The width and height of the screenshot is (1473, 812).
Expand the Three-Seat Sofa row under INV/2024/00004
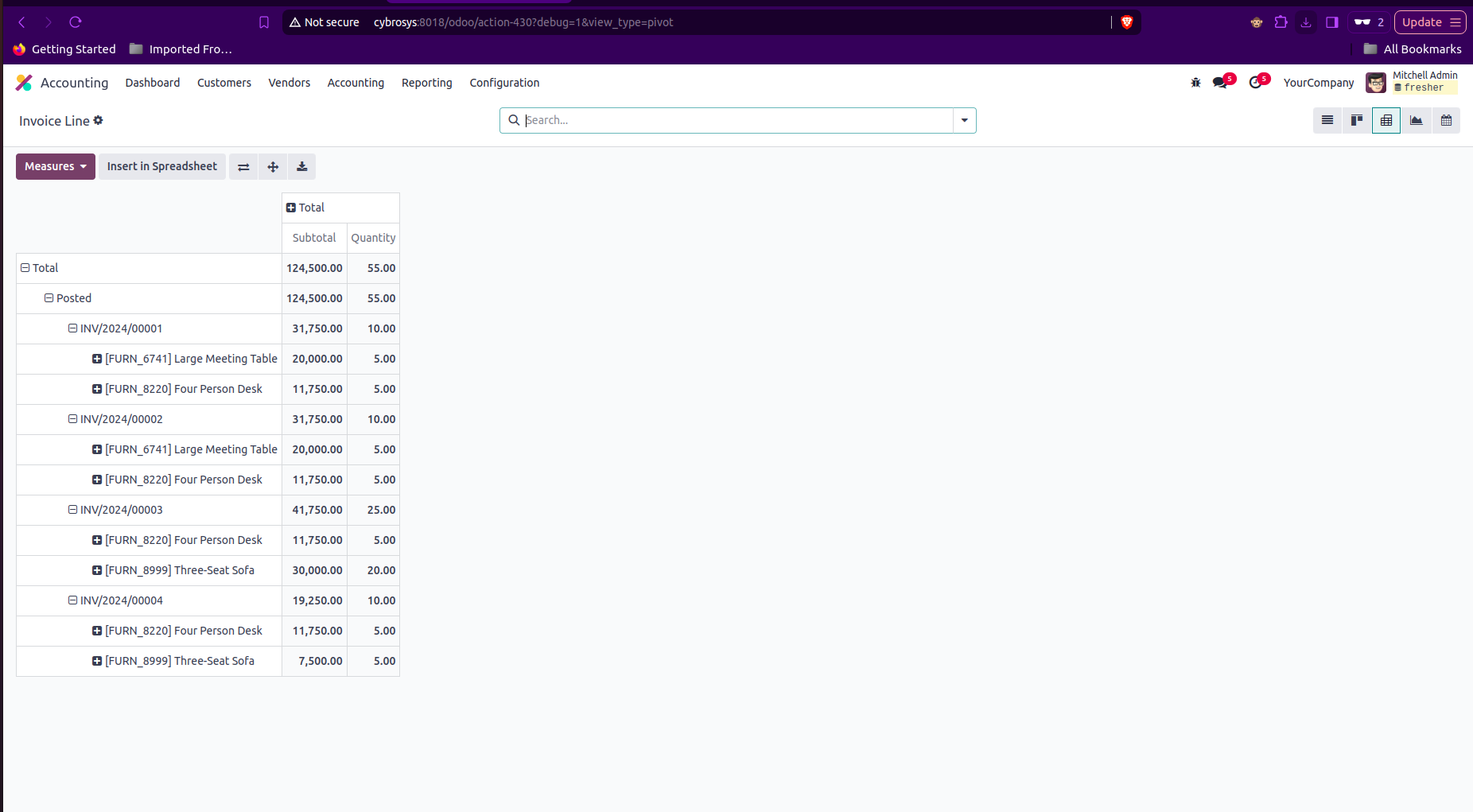tap(173, 661)
